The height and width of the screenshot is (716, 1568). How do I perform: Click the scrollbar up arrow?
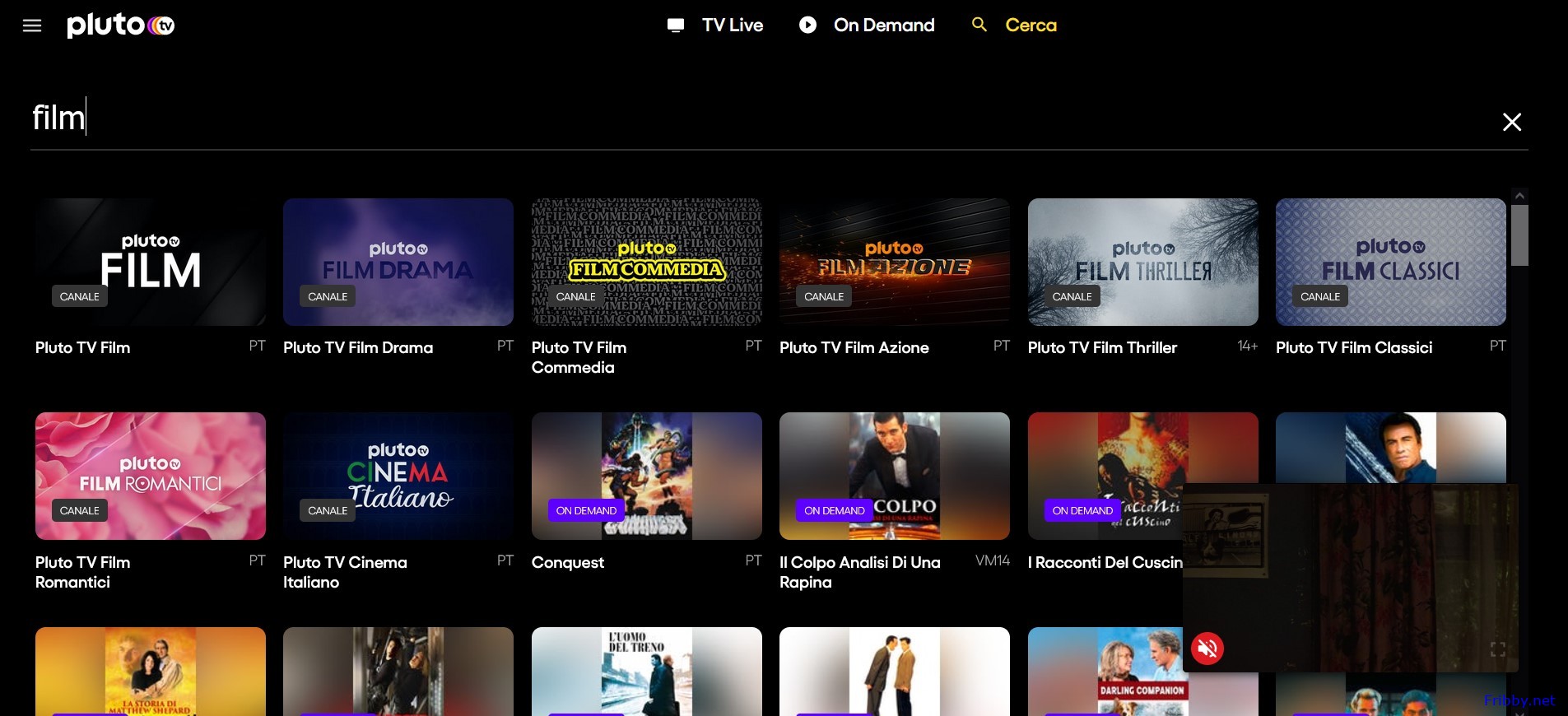[1519, 196]
